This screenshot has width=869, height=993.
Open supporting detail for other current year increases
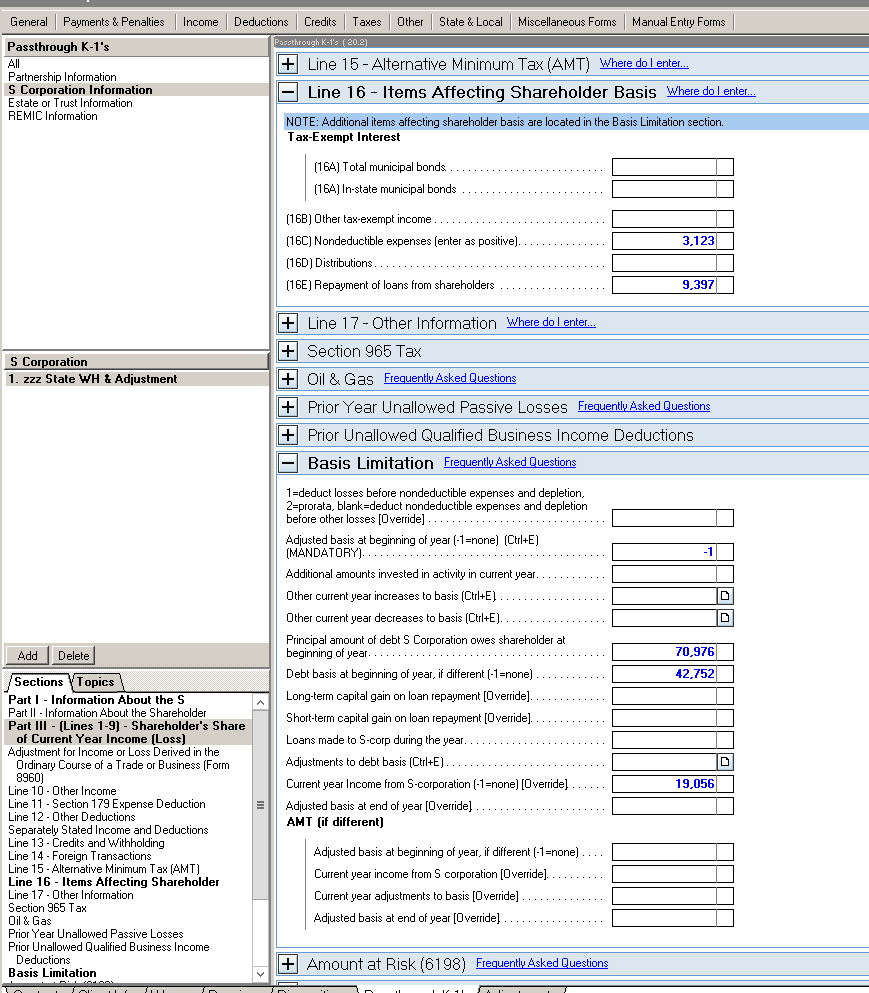[x=727, y=595]
